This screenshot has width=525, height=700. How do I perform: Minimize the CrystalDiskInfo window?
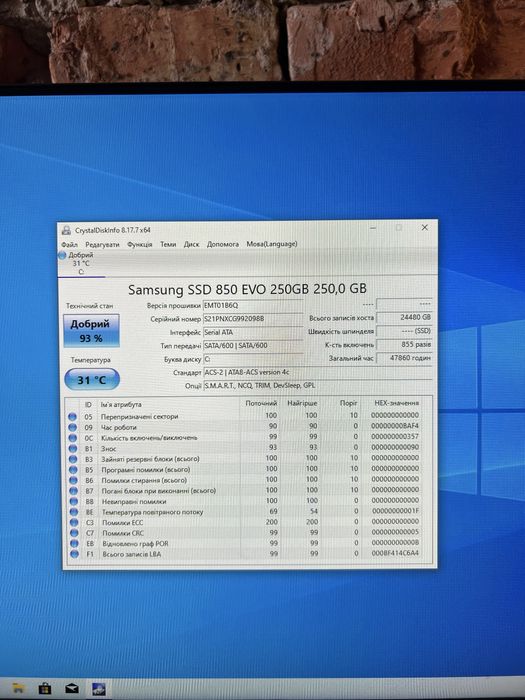coord(373,228)
